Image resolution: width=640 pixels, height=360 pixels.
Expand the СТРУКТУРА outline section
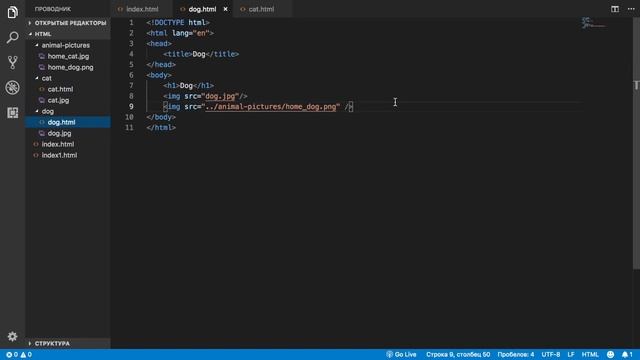click(x=68, y=343)
